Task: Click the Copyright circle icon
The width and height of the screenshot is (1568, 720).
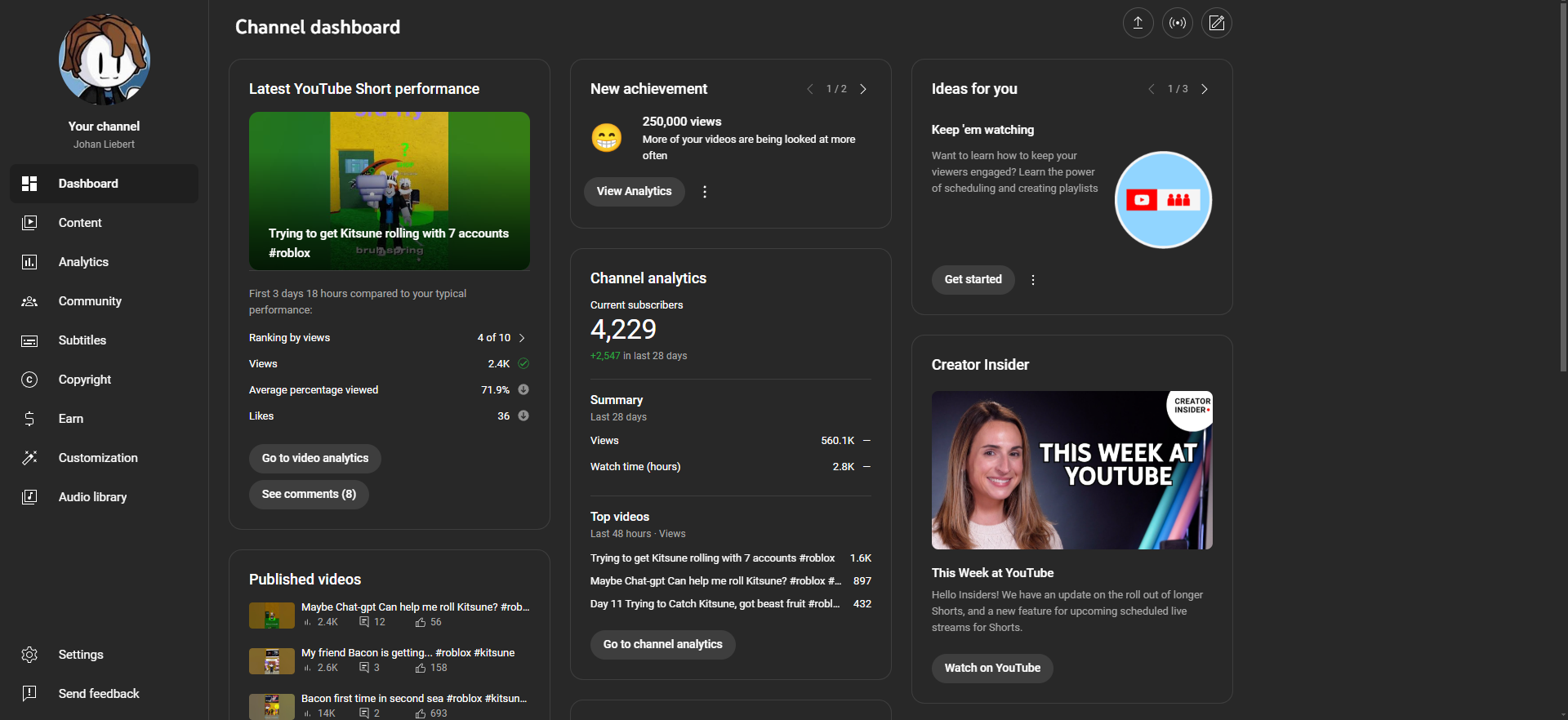Action: [x=29, y=380]
